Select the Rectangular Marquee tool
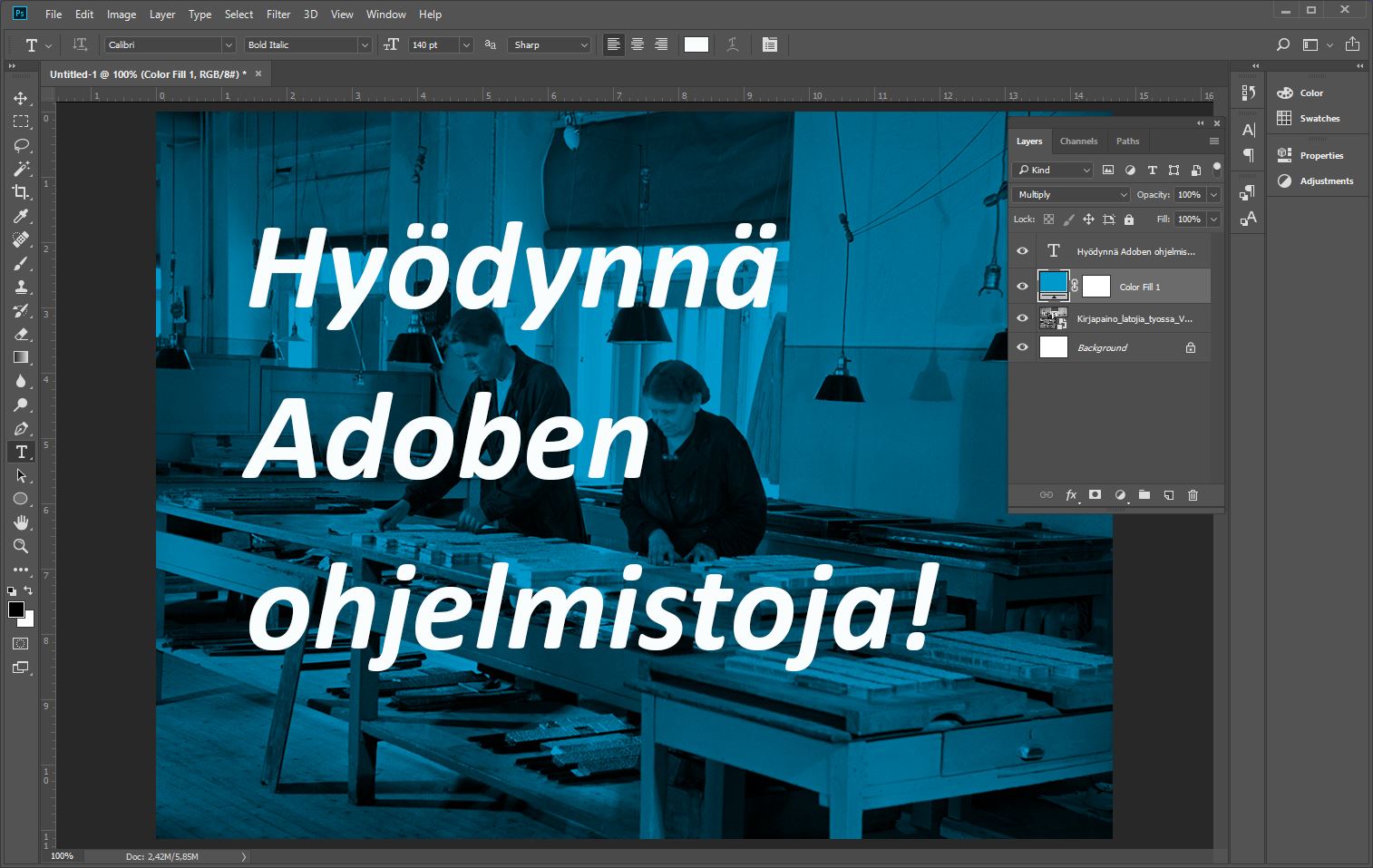The image size is (1373, 868). tap(21, 122)
